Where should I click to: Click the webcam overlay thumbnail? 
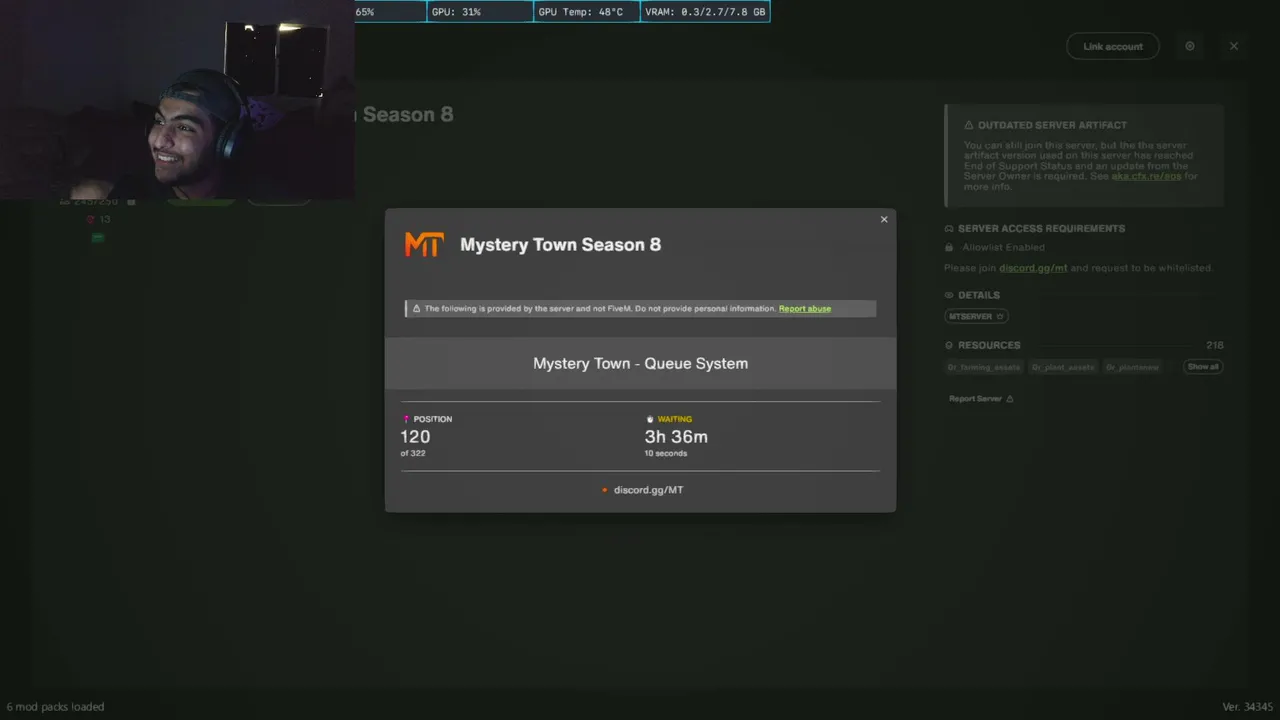point(177,100)
